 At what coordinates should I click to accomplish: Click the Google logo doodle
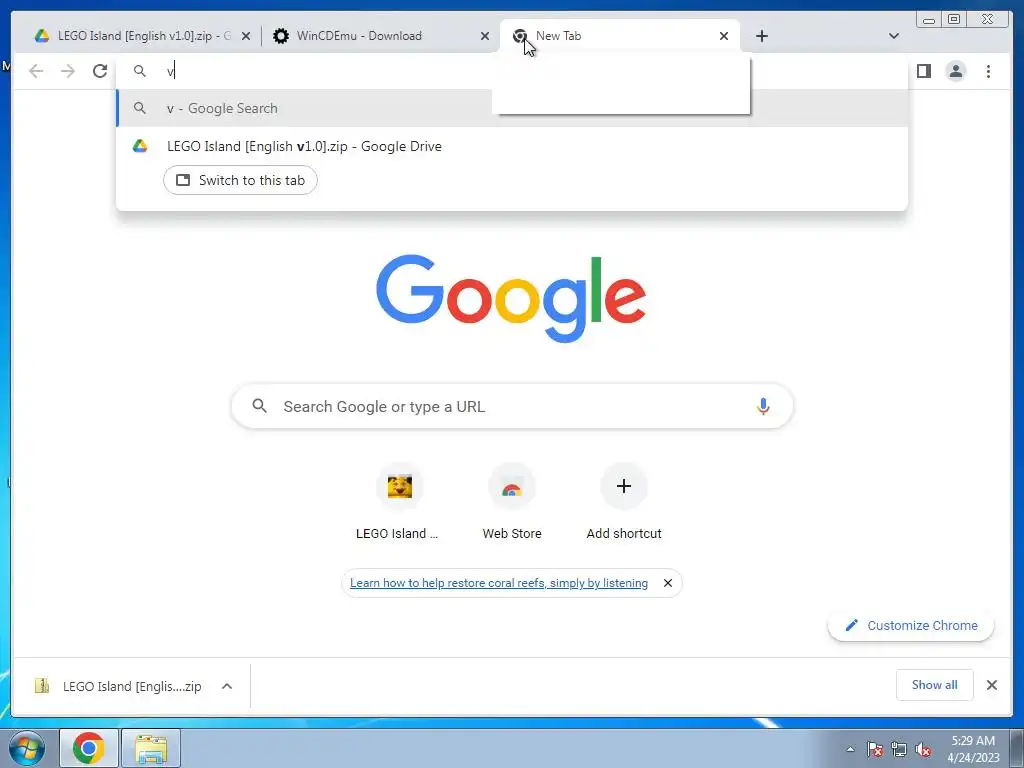pyautogui.click(x=511, y=298)
